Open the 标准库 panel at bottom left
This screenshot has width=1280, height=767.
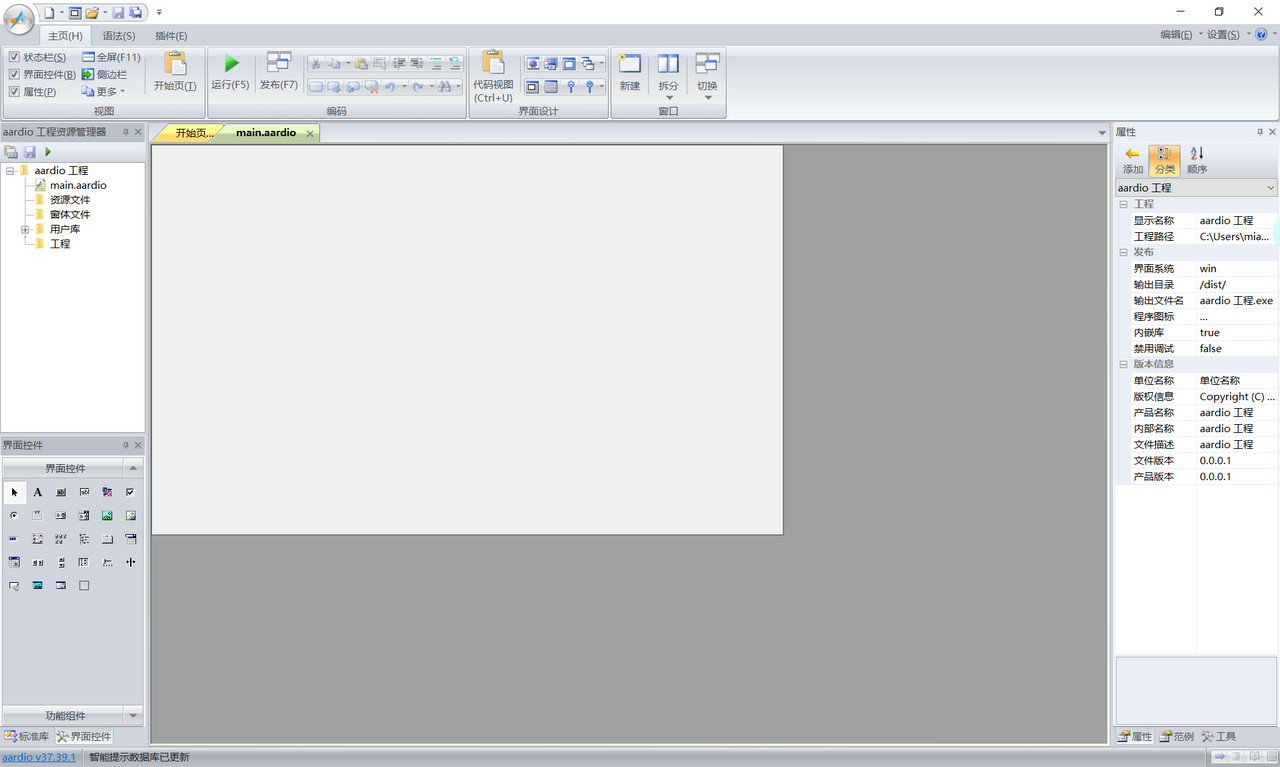(27, 736)
